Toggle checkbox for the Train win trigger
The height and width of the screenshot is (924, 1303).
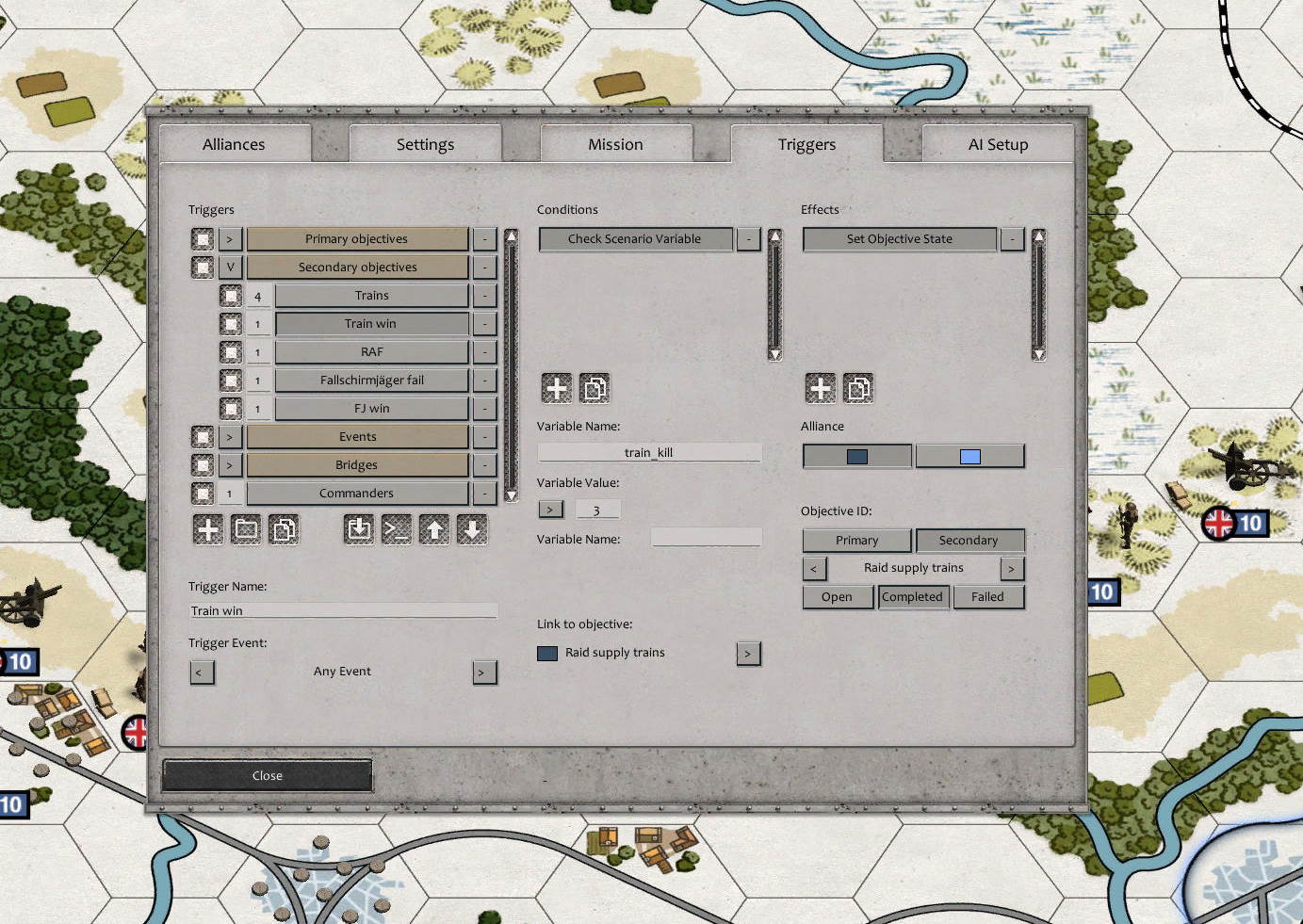[x=231, y=324]
